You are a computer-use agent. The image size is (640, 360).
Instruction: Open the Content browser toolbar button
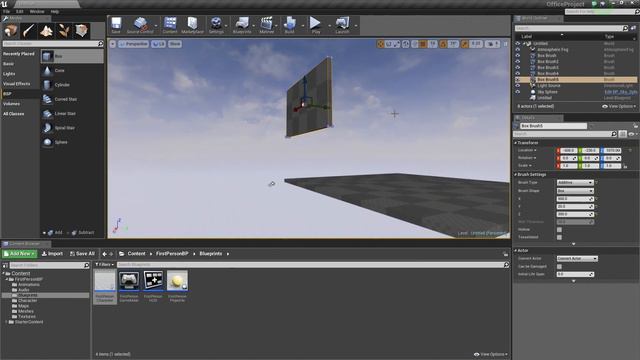coord(170,25)
